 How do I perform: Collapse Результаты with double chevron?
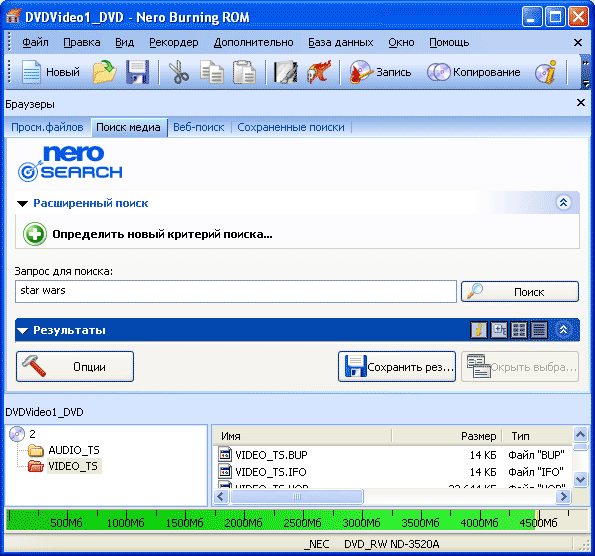(564, 330)
